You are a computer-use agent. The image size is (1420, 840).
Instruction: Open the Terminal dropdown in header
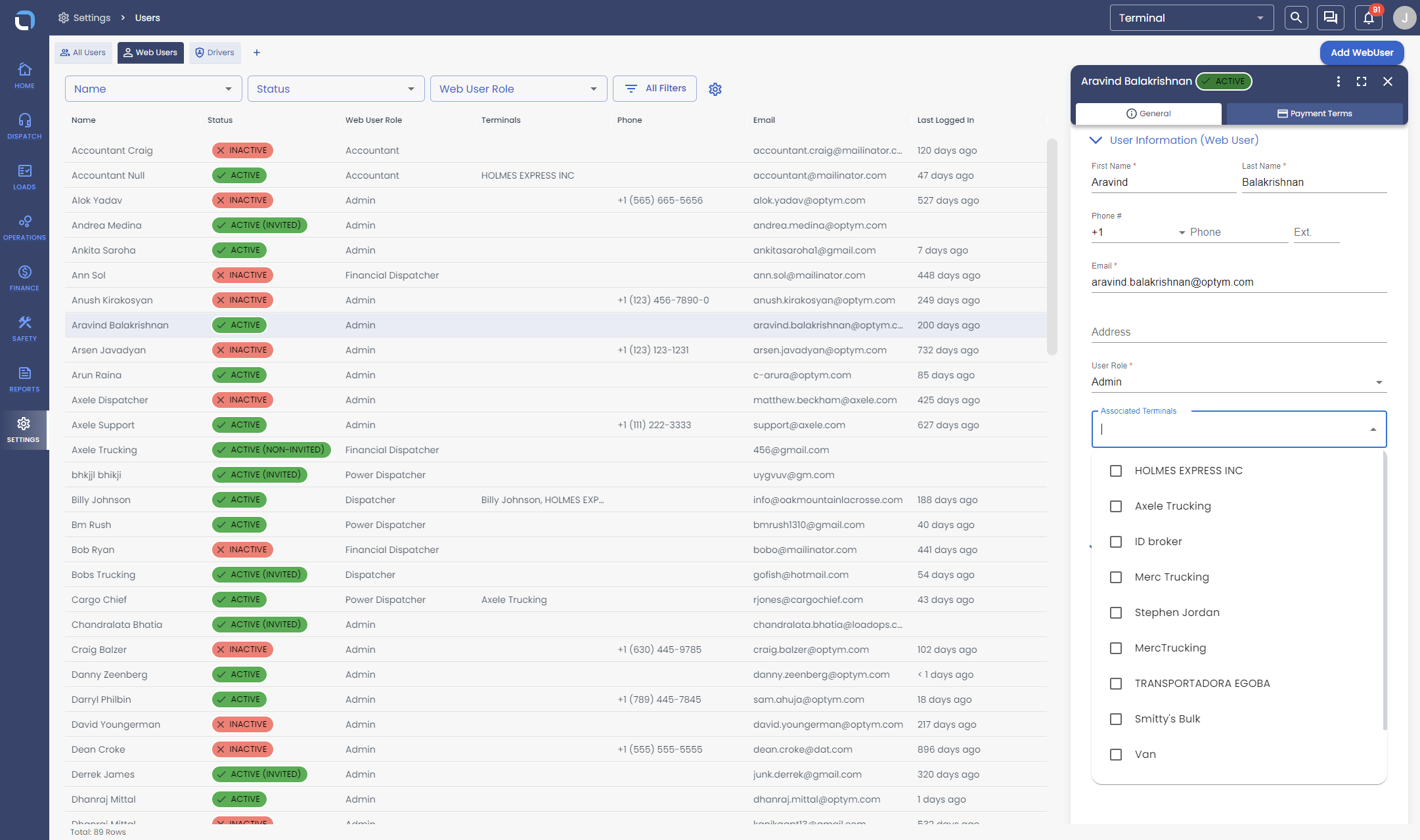1191,18
